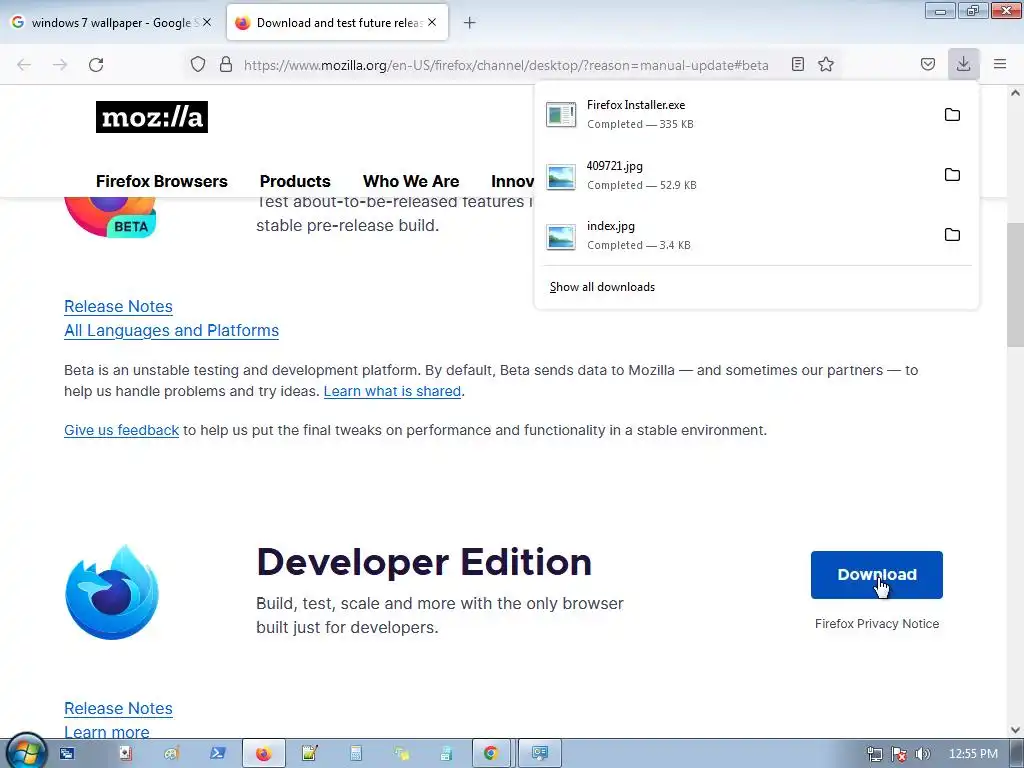Screen dimensions: 1024x768
Task: Click the browser forward arrow
Action: click(60, 65)
